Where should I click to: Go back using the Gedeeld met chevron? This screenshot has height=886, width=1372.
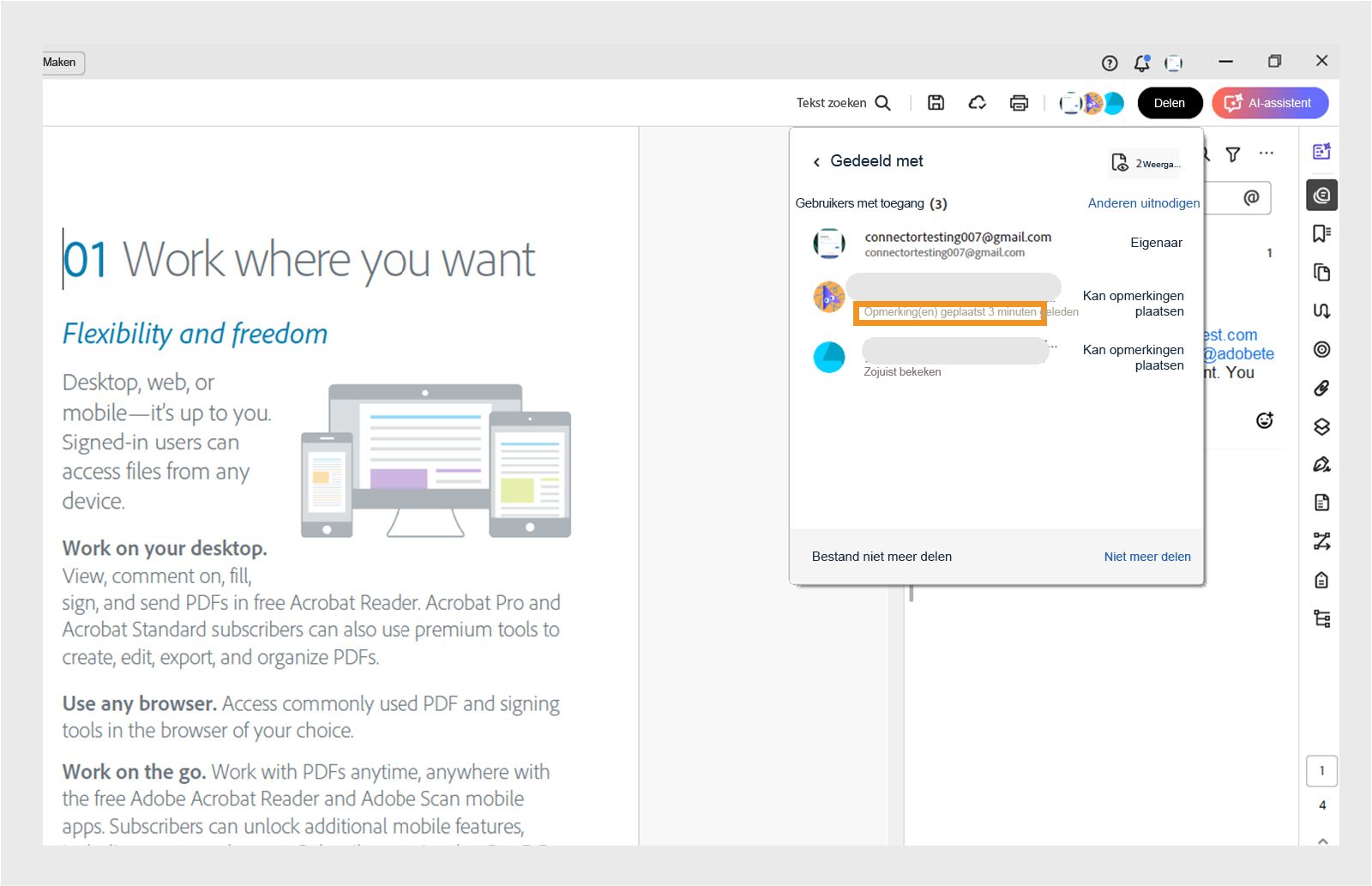coord(816,161)
